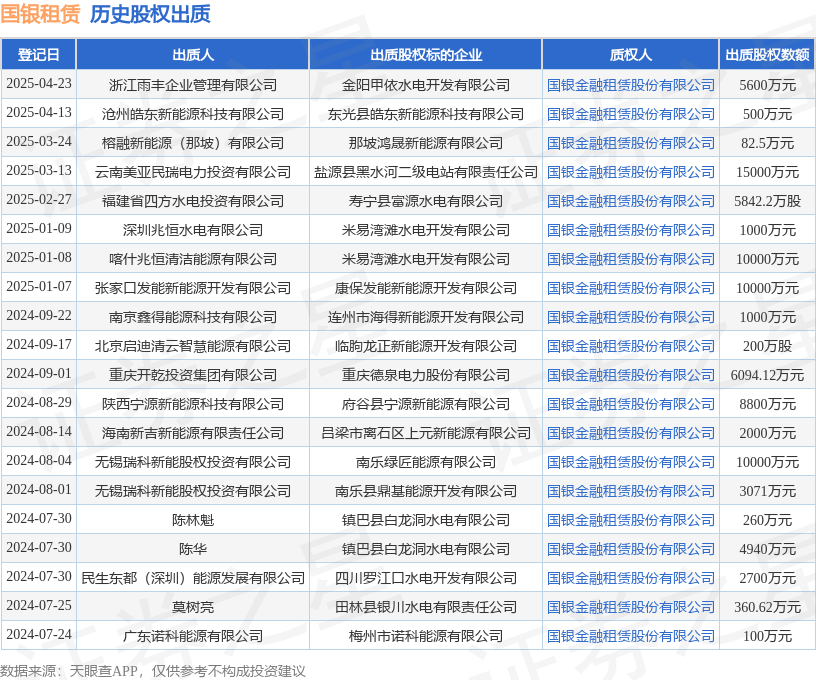Select pledgor 广东诺科能源有限公司
816x680 pixels.
point(193,636)
